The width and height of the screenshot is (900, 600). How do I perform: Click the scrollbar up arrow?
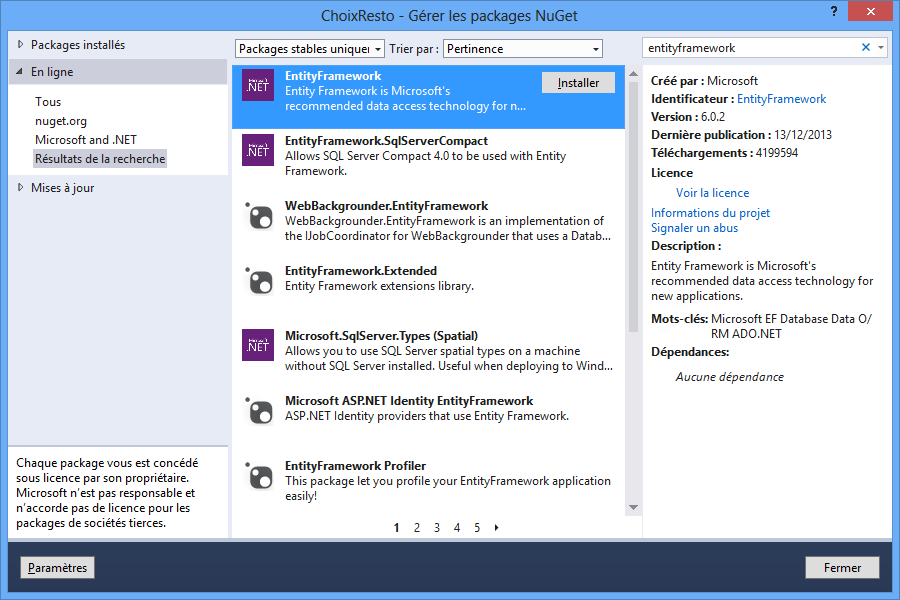(633, 73)
